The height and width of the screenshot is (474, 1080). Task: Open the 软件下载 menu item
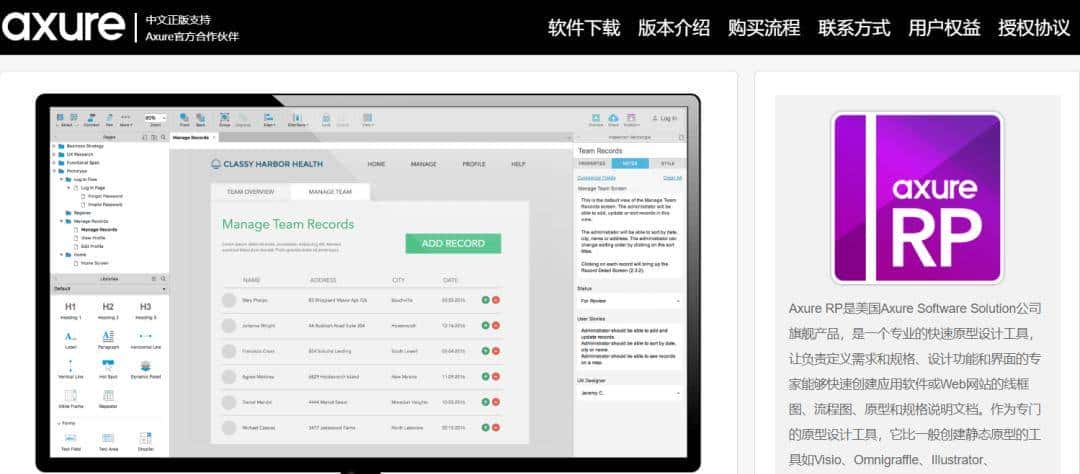(584, 28)
